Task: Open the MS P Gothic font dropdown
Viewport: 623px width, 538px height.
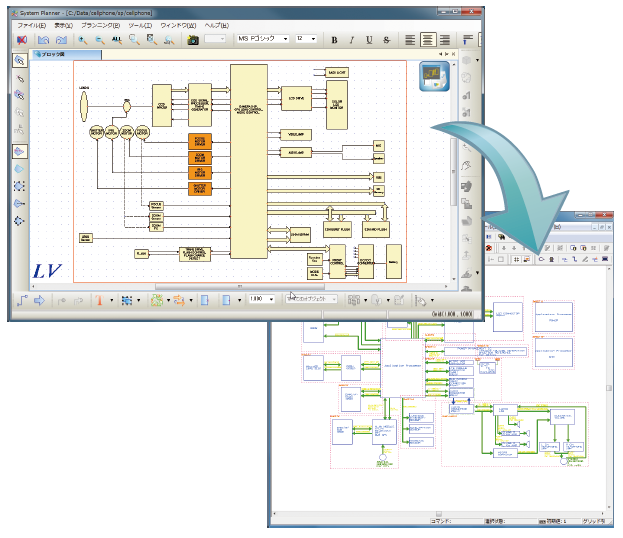Action: click(263, 39)
